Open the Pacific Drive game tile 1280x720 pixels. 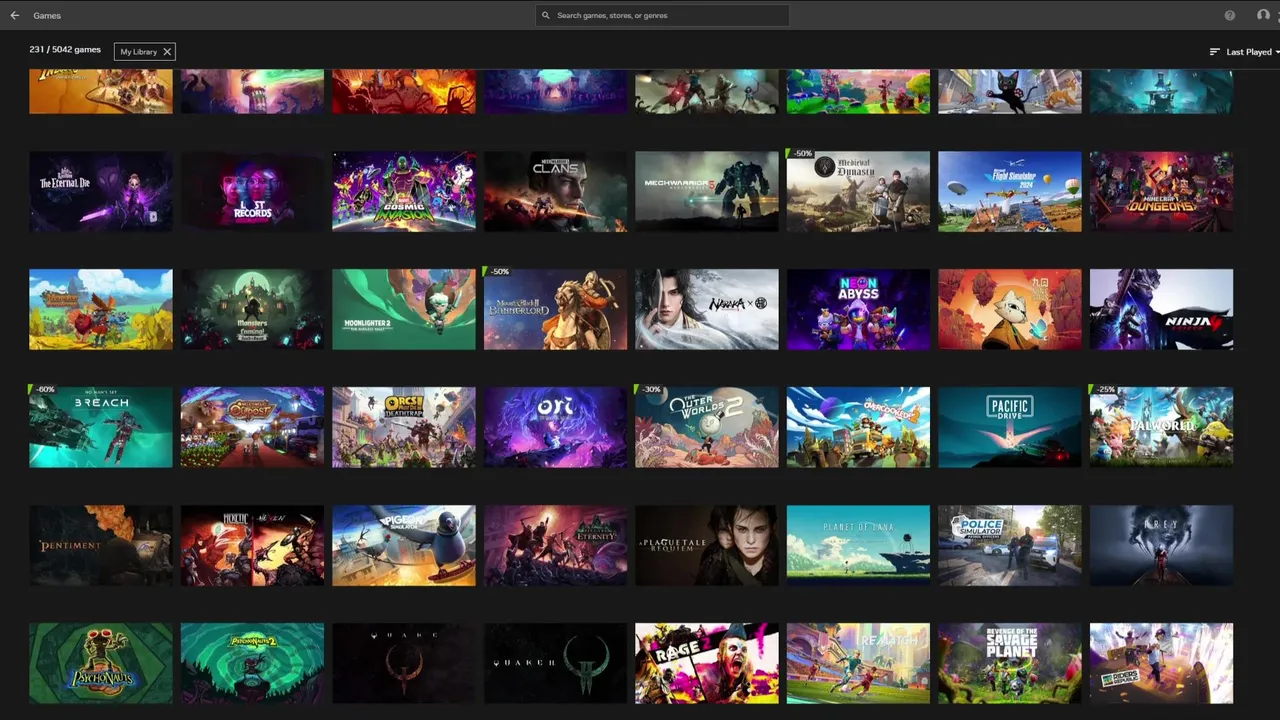[x=1010, y=427]
